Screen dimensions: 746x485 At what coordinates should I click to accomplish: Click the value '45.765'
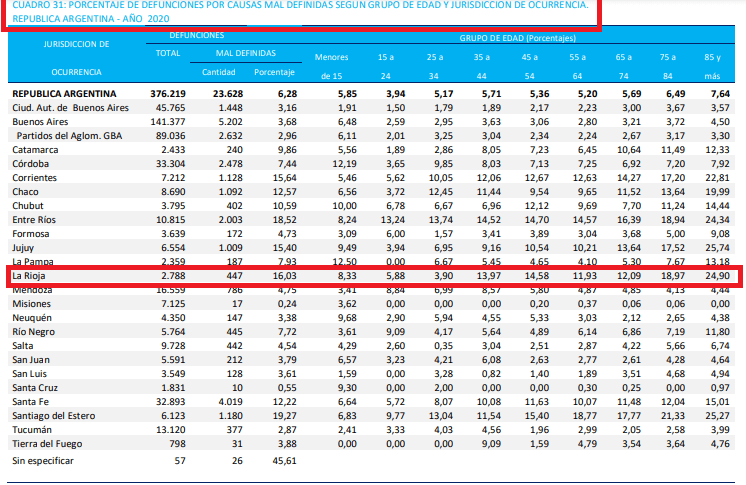pyautogui.click(x=170, y=108)
